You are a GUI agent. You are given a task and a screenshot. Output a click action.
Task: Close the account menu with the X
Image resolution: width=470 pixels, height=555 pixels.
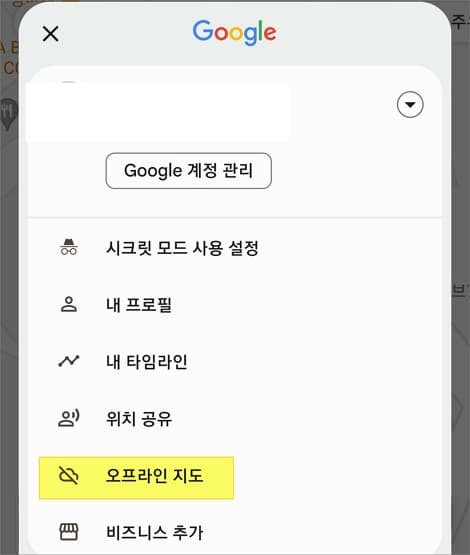50,34
